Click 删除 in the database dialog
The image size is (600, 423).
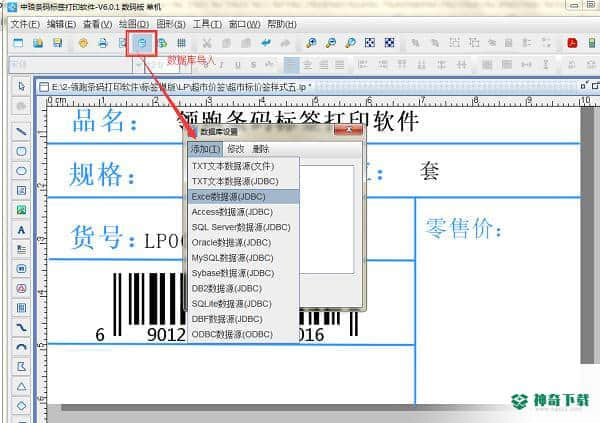tap(261, 149)
